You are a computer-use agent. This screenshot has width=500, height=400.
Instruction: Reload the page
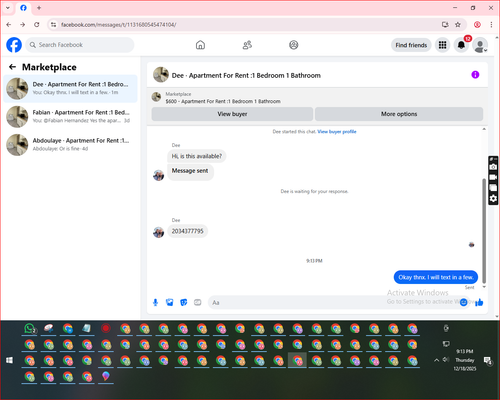click(x=37, y=25)
